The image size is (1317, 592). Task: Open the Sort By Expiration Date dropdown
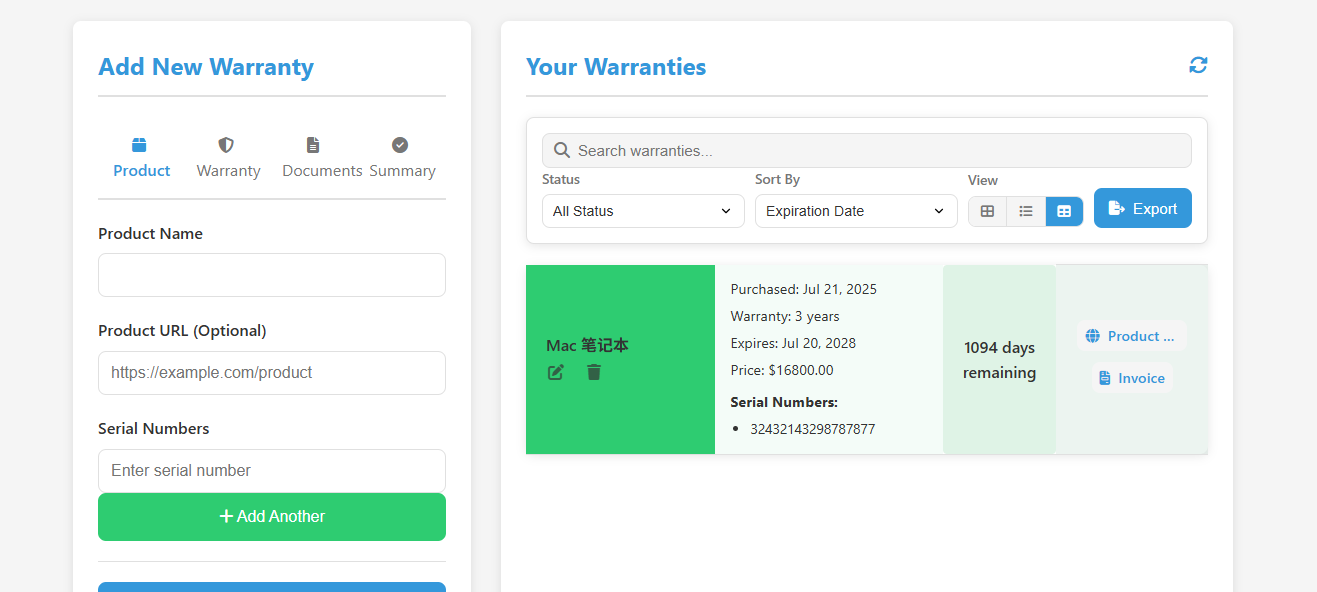point(856,211)
